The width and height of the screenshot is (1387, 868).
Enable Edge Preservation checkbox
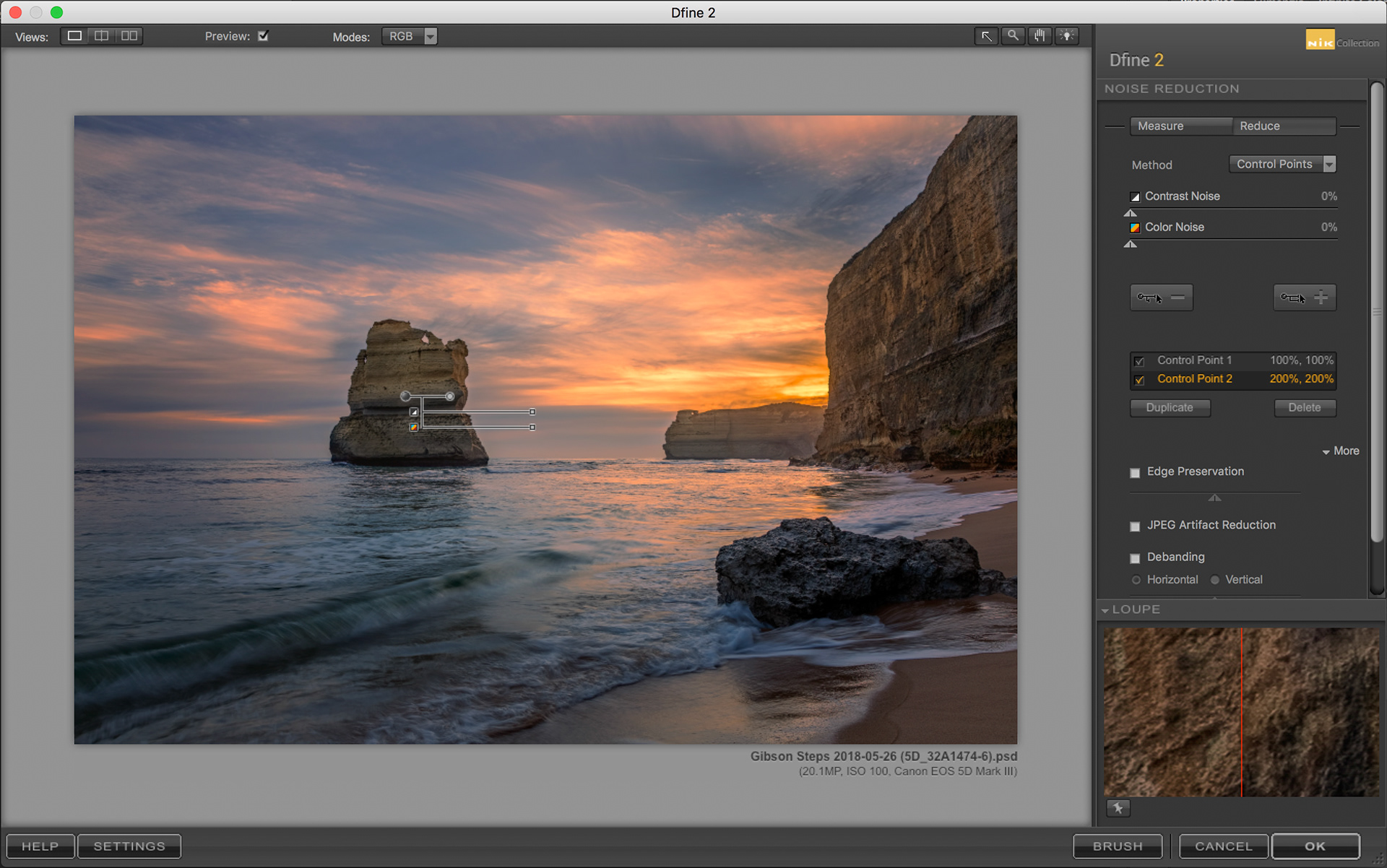click(x=1135, y=473)
